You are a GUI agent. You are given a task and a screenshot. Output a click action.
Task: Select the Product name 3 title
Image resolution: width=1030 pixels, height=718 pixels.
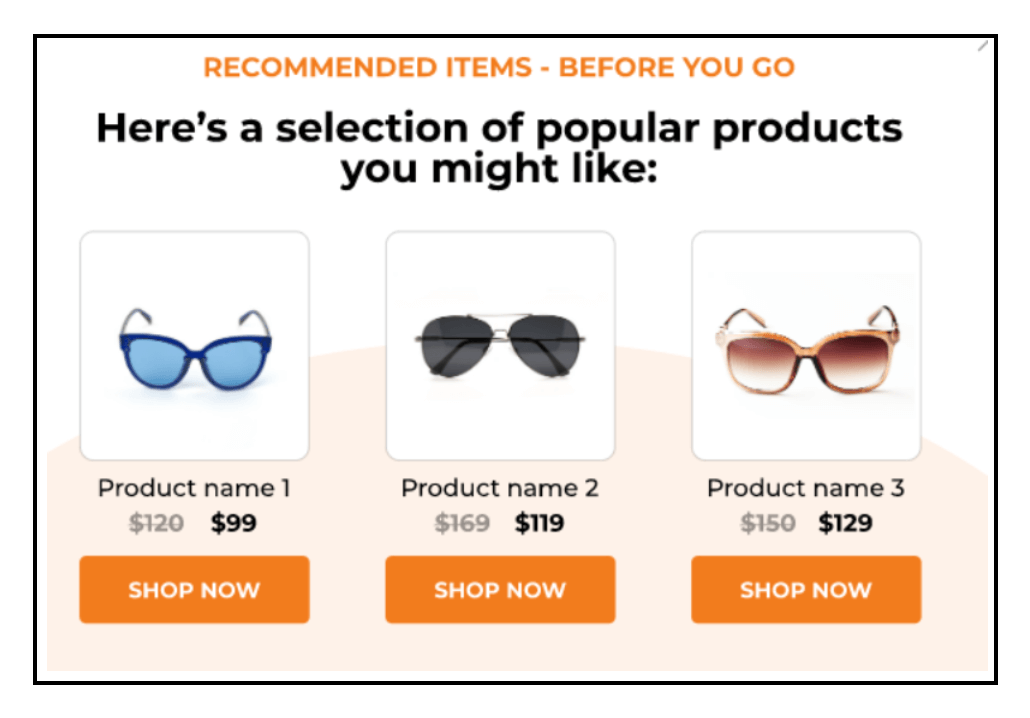(x=806, y=488)
